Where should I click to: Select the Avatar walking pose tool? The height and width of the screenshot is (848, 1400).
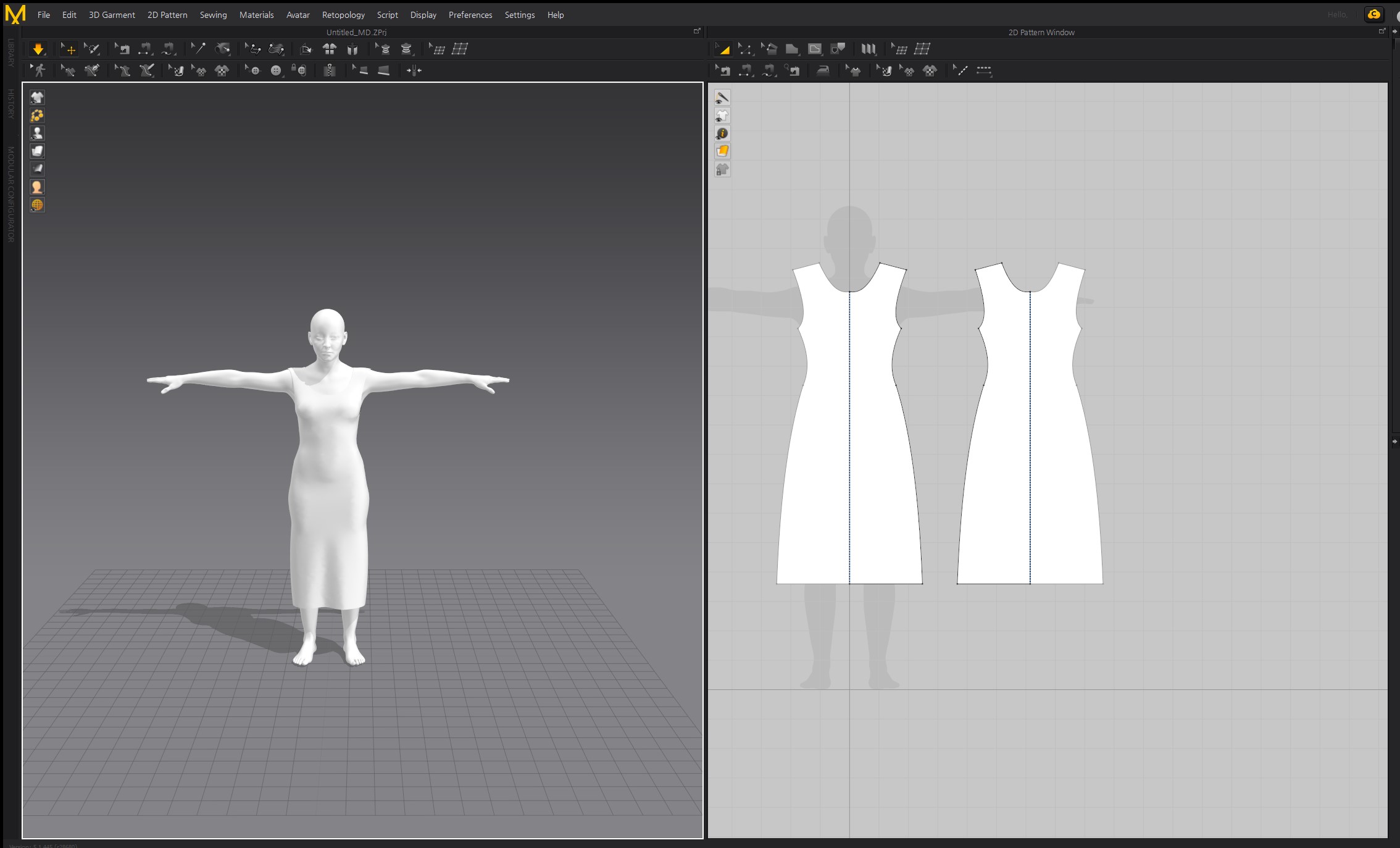pyautogui.click(x=38, y=70)
